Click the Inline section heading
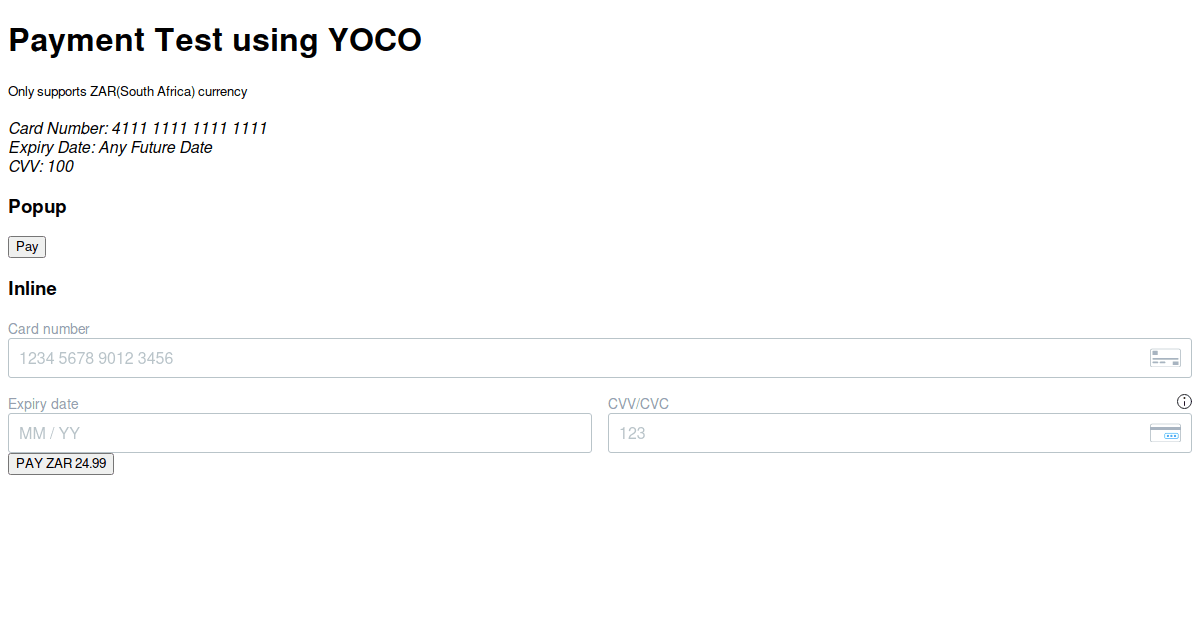1200x630 pixels. point(32,289)
